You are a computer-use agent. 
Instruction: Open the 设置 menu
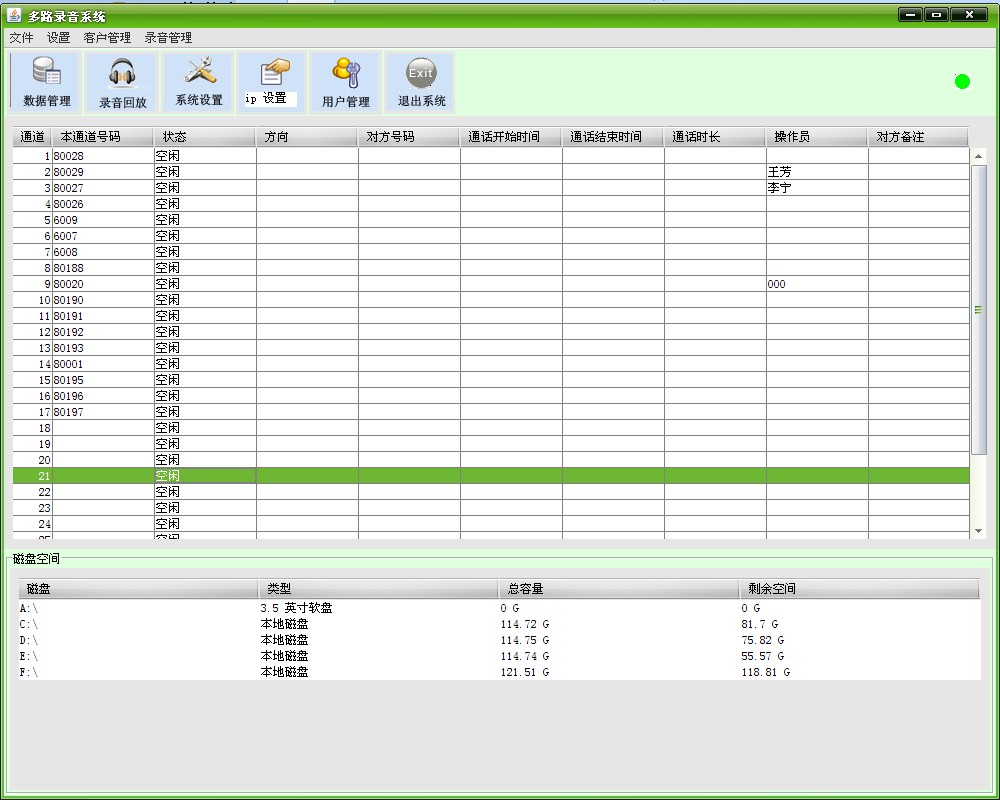coord(57,37)
